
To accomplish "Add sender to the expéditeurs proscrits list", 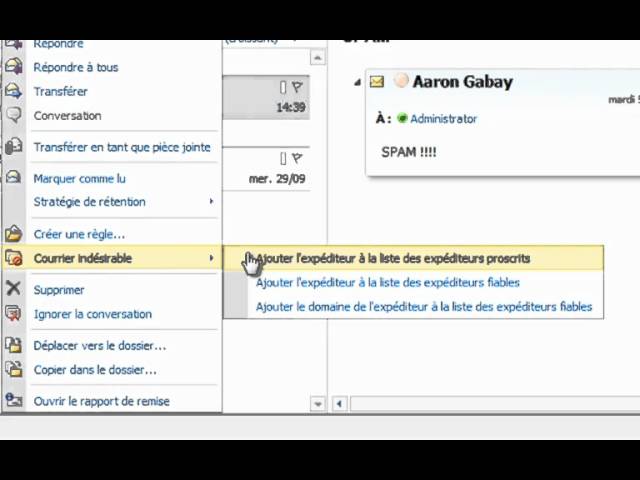I will click(x=413, y=258).
